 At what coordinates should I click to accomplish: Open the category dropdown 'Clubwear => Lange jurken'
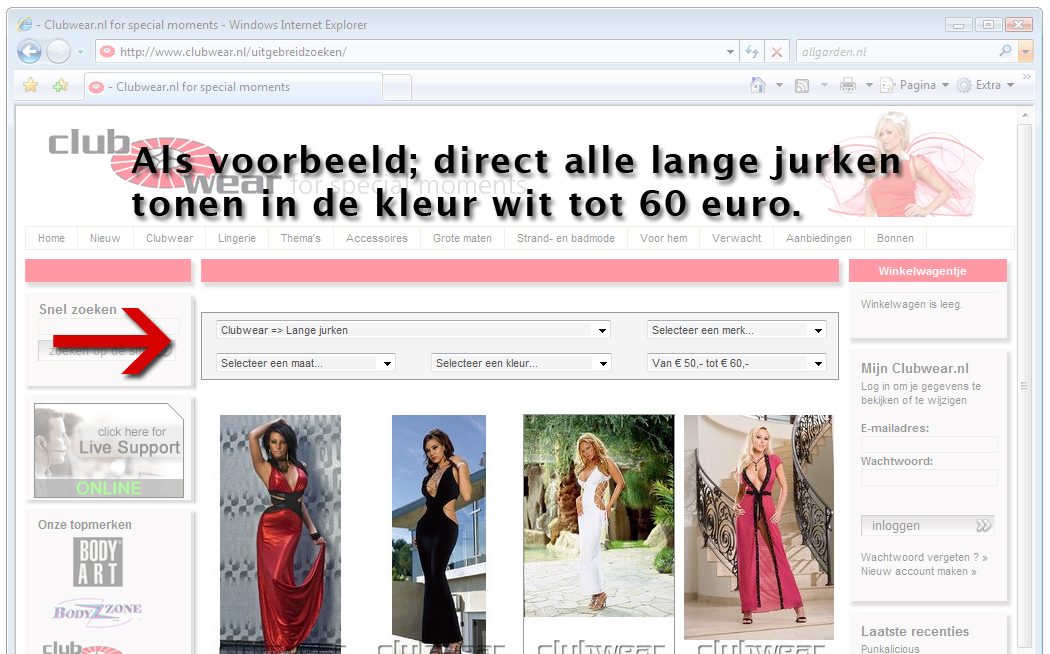[x=413, y=330]
